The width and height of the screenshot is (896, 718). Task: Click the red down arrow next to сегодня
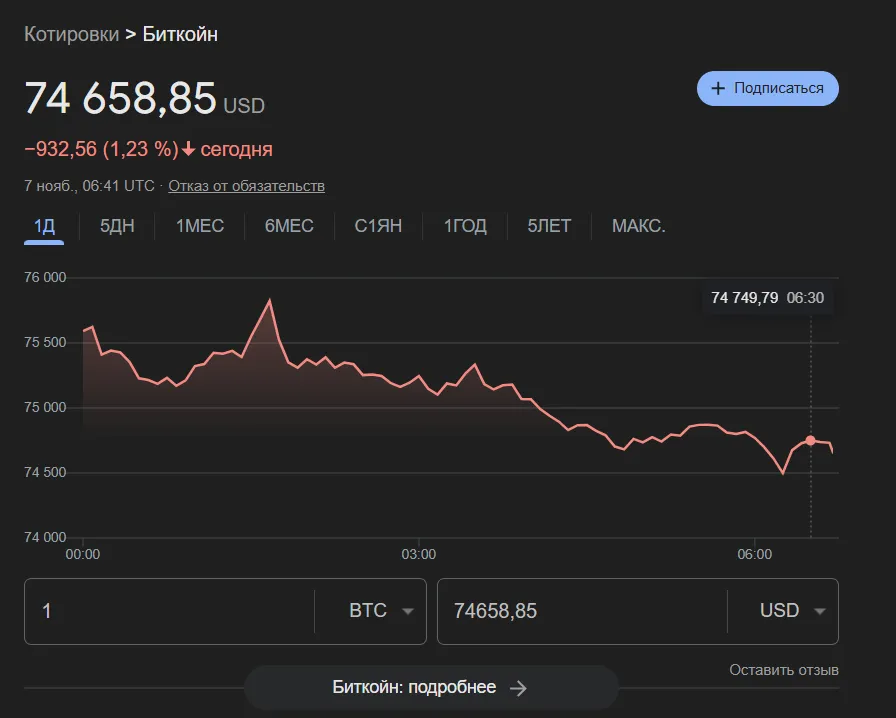[188, 149]
